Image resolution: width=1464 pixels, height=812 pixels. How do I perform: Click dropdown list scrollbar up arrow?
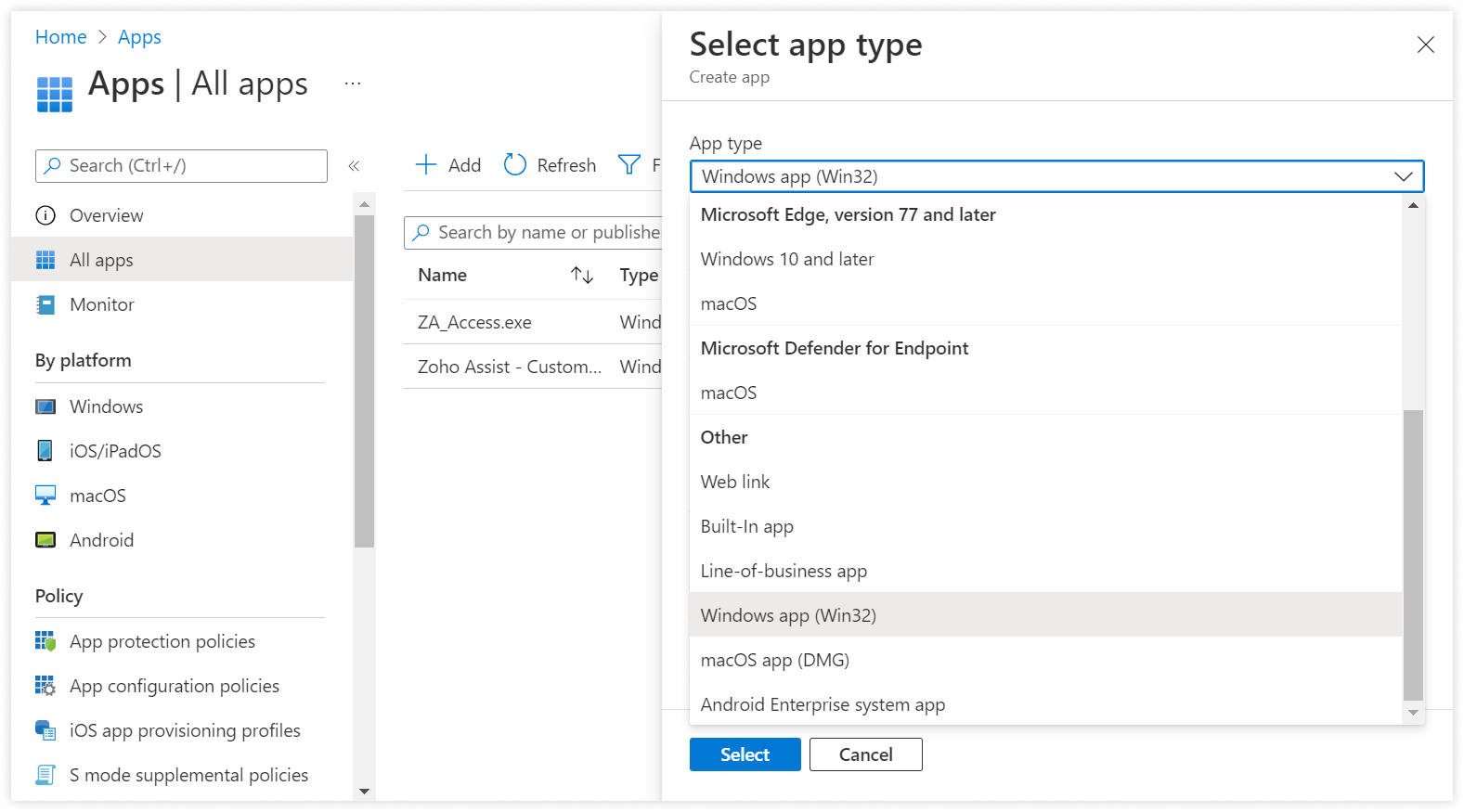tap(1413, 205)
